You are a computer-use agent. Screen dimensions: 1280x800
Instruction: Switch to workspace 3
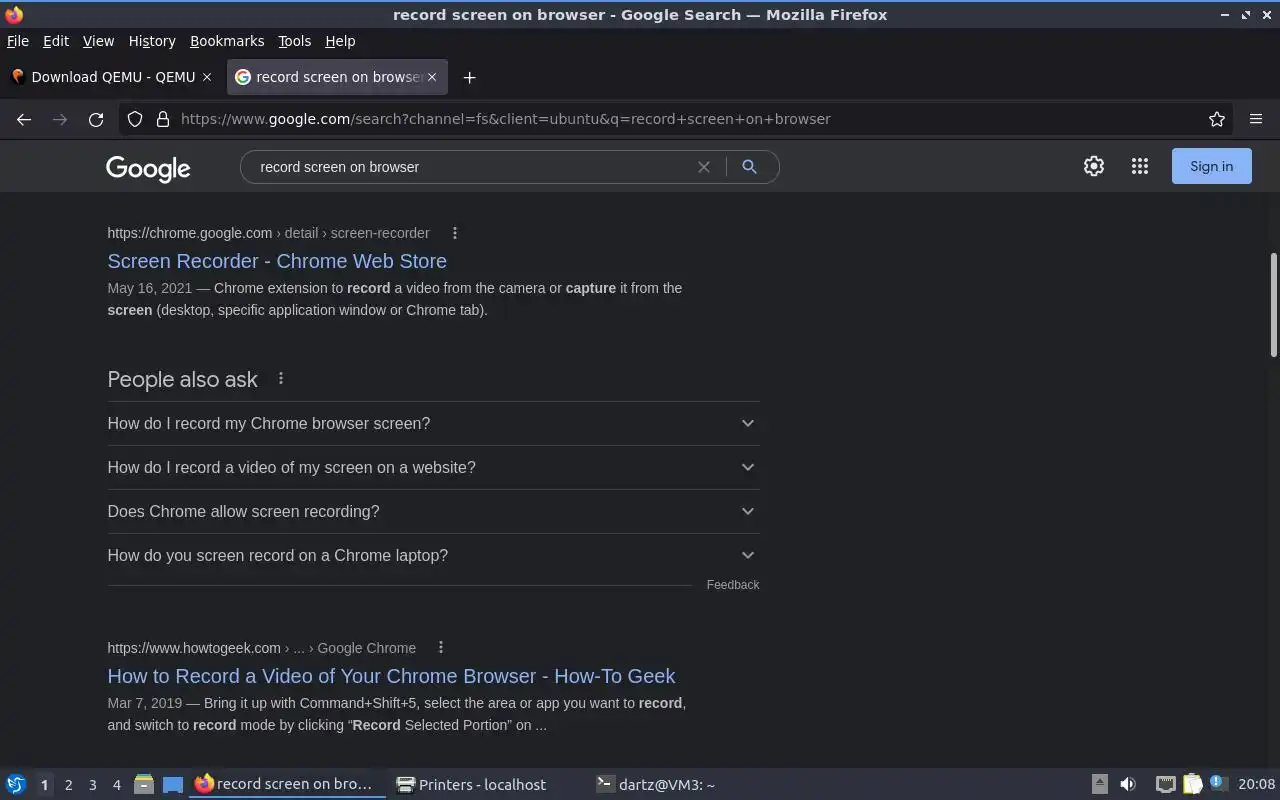(x=93, y=785)
